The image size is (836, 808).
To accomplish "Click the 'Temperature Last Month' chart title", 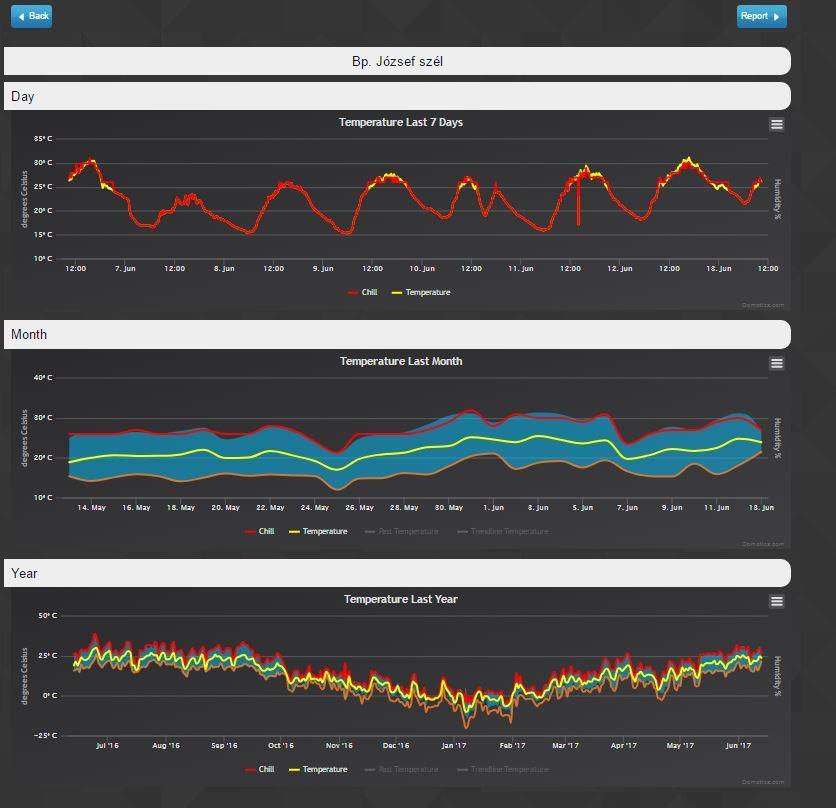I will click(x=401, y=361).
